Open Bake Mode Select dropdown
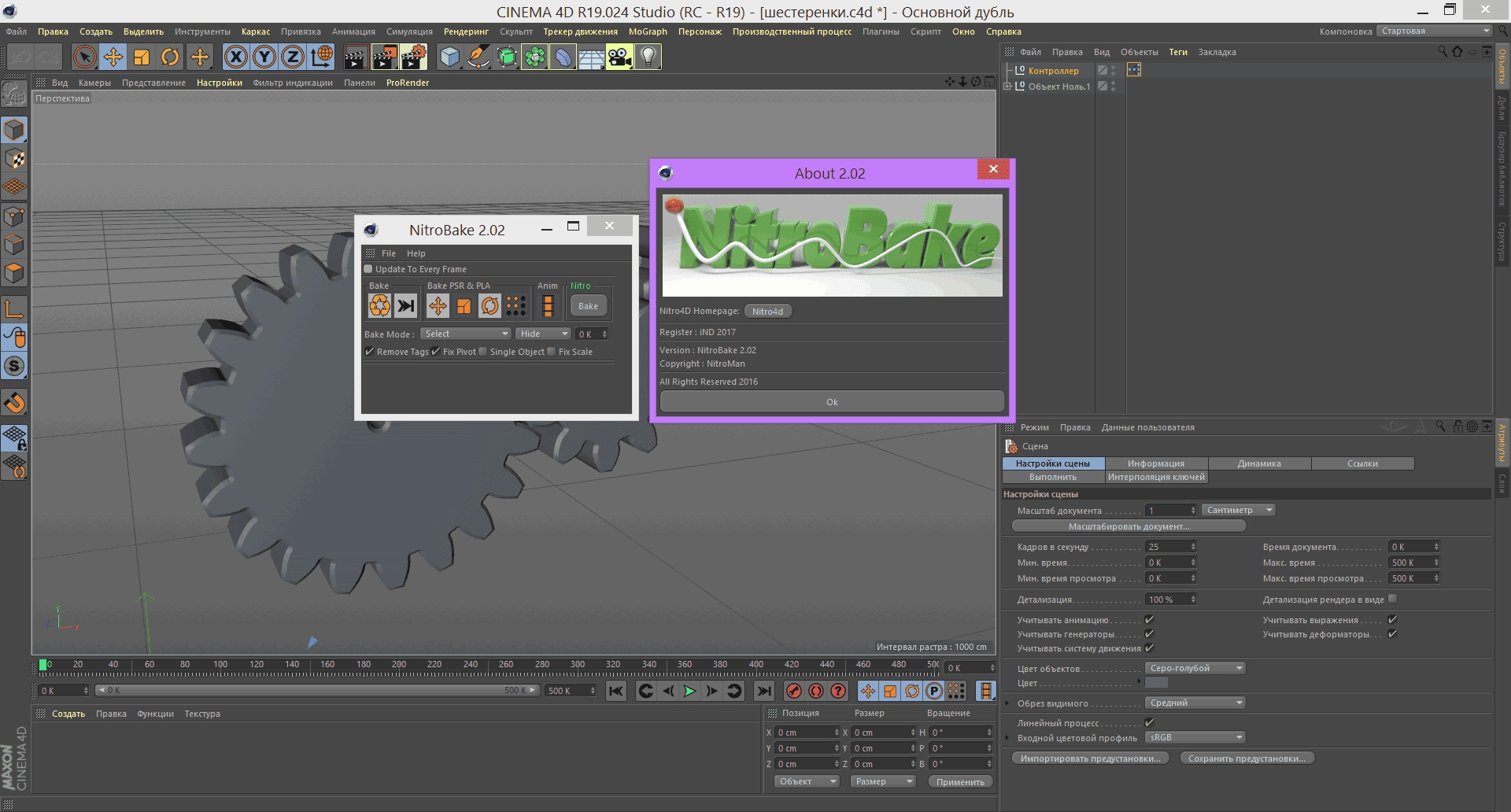Screen dimensions: 1511x812 pos(465,334)
